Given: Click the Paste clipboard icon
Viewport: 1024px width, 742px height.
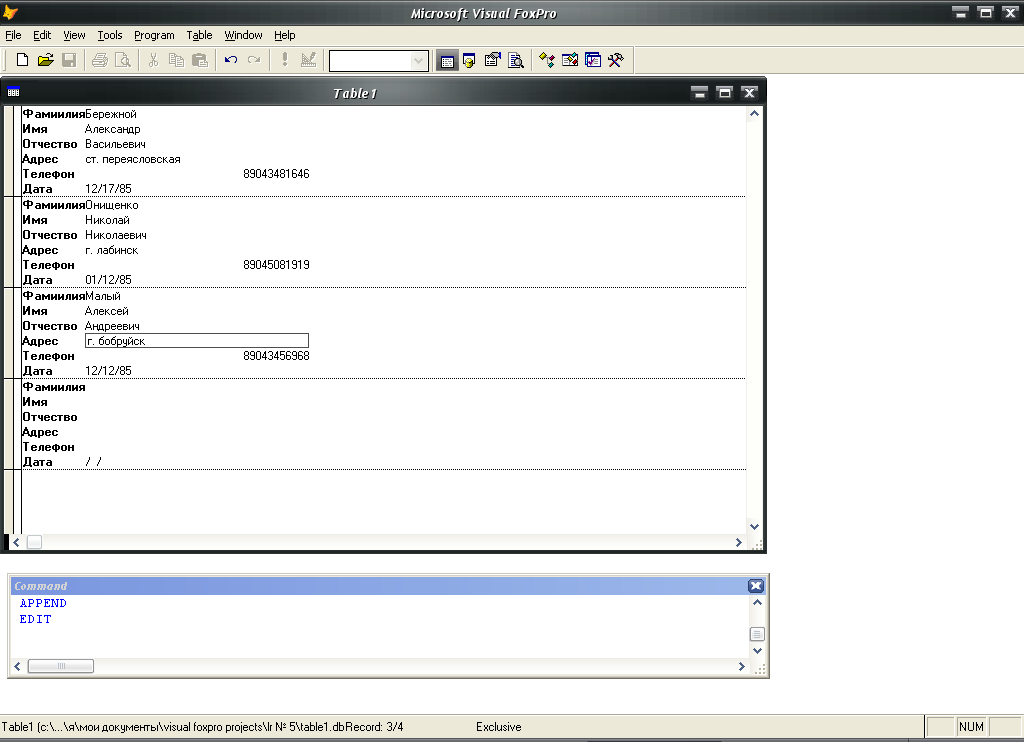Looking at the screenshot, I should [200, 60].
